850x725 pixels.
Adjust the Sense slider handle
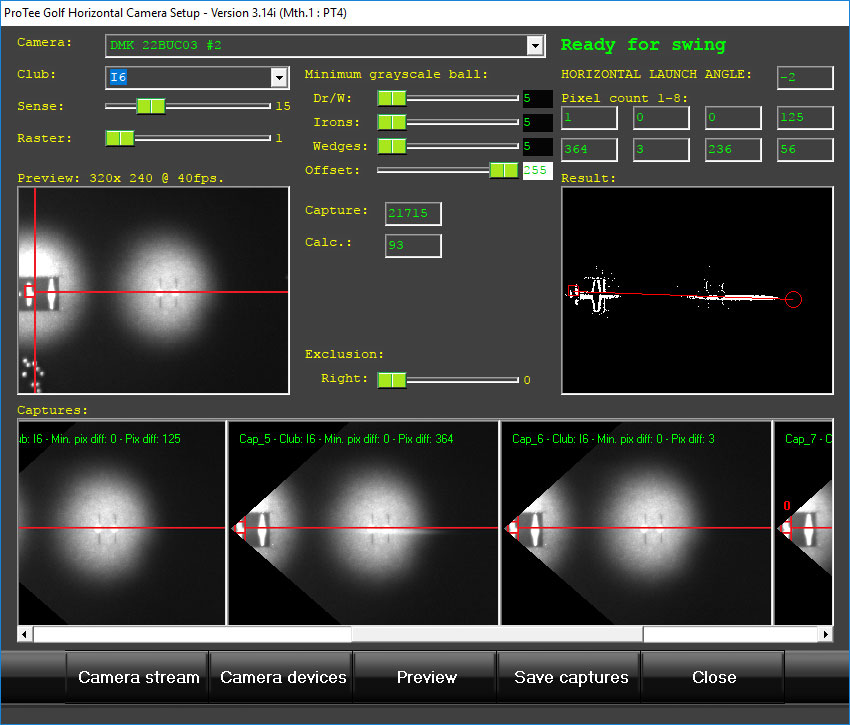click(x=151, y=106)
